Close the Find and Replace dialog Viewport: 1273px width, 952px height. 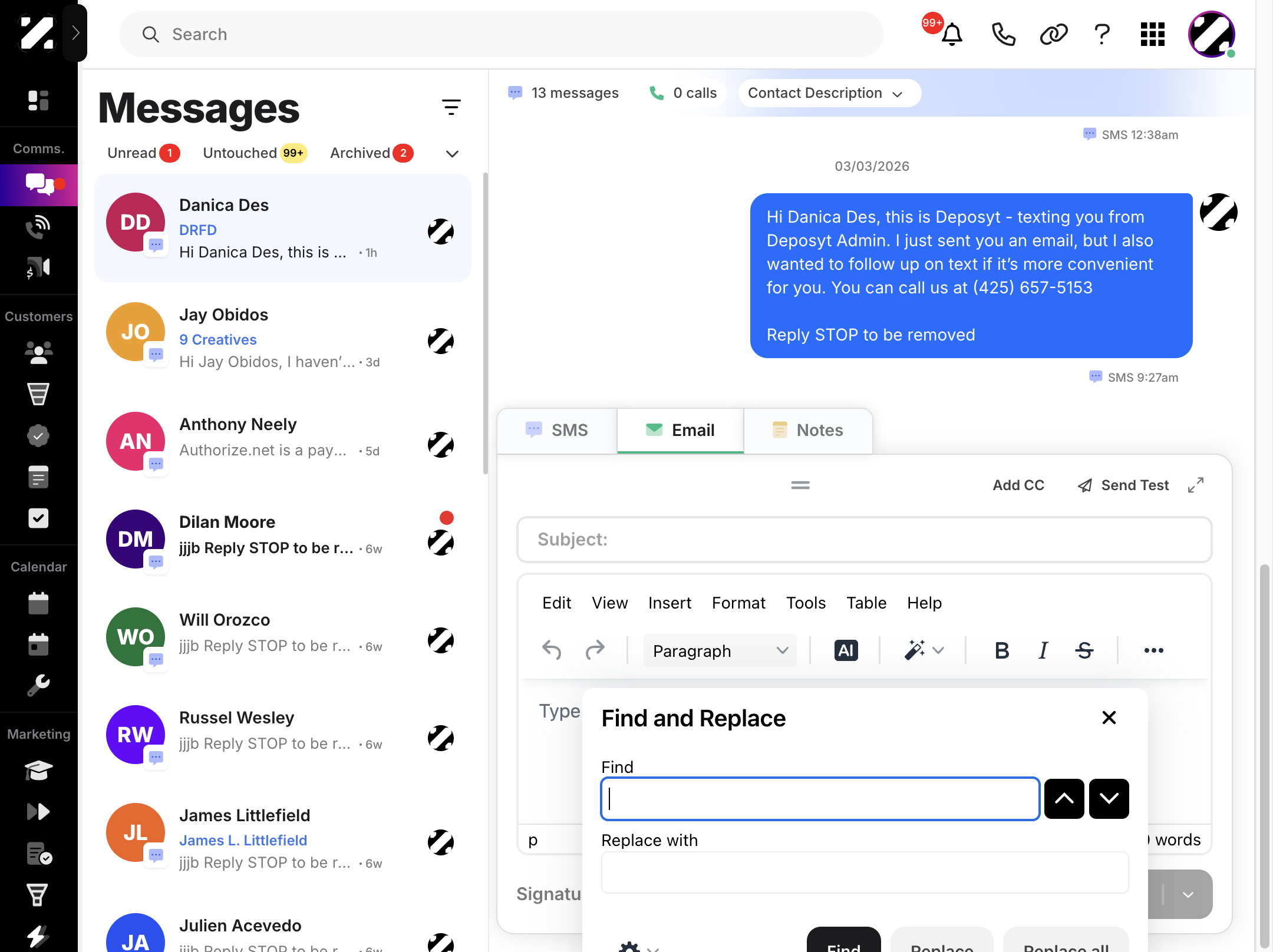coord(1109,718)
